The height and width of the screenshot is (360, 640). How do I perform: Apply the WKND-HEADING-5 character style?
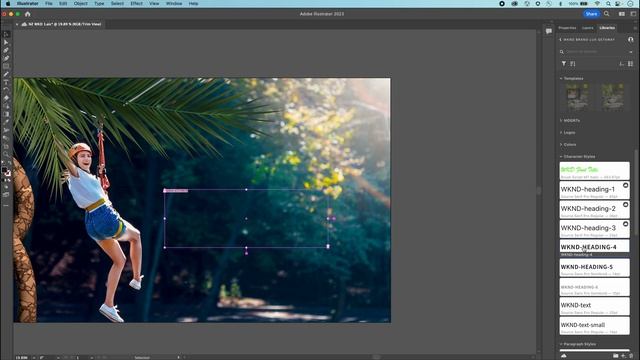coord(594,268)
